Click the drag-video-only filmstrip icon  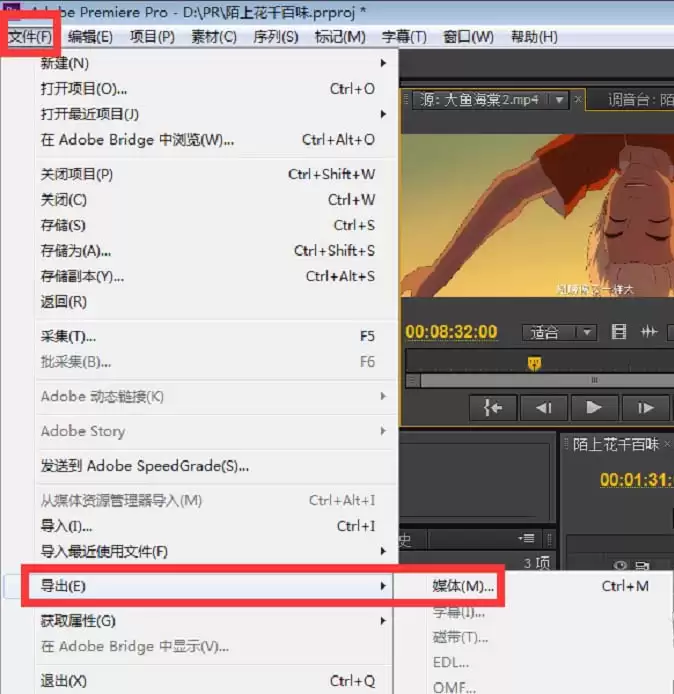618,332
